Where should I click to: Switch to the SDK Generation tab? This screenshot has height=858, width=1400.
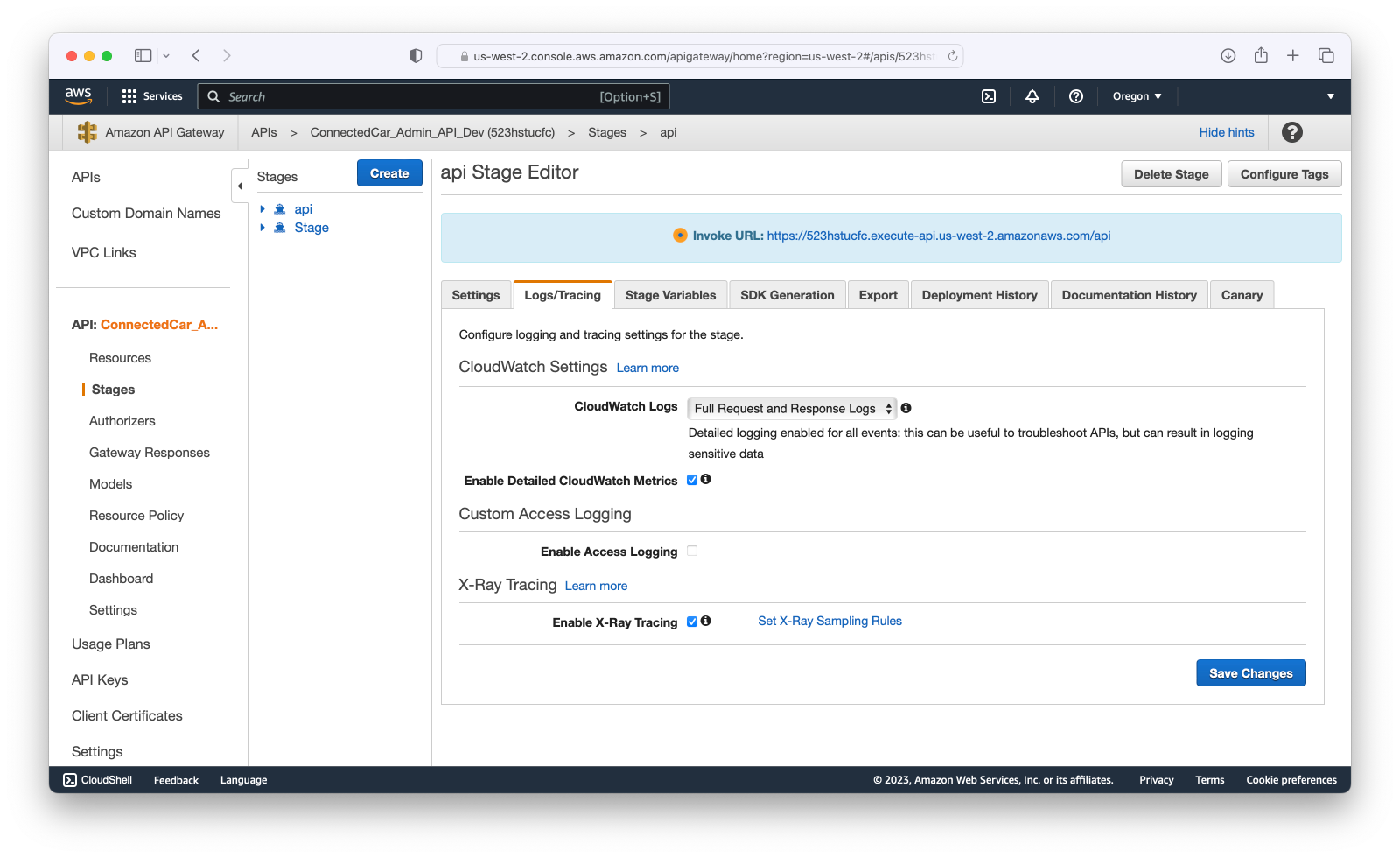coord(787,295)
